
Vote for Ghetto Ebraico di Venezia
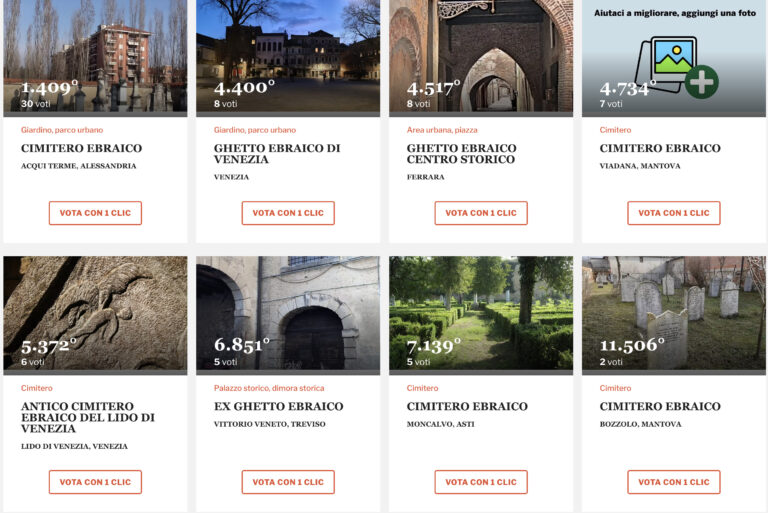[288, 213]
